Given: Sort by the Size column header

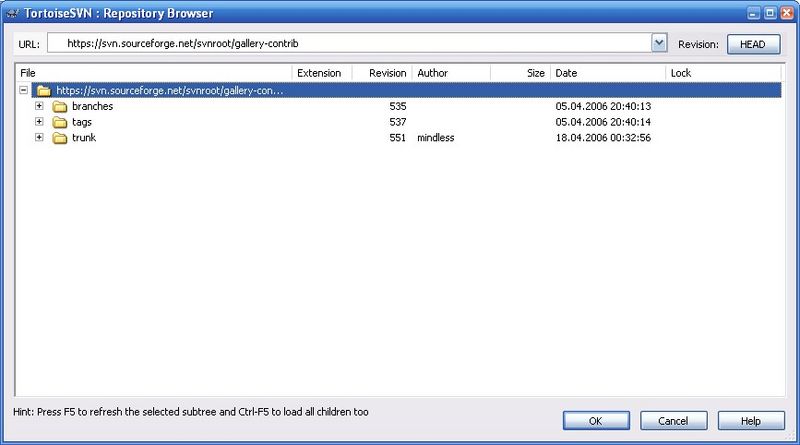Looking at the screenshot, I should [520, 73].
